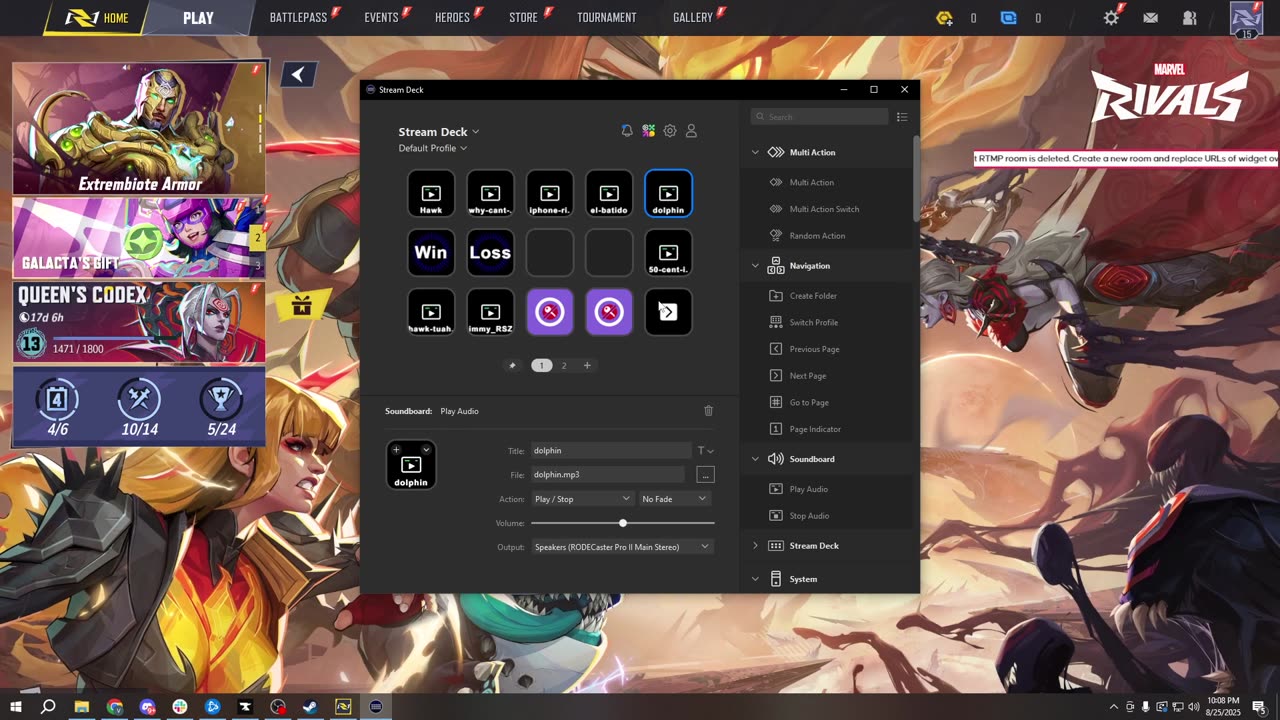Viewport: 1280px width, 720px height.
Task: Click the Title field containing dolphin
Action: [611, 451]
